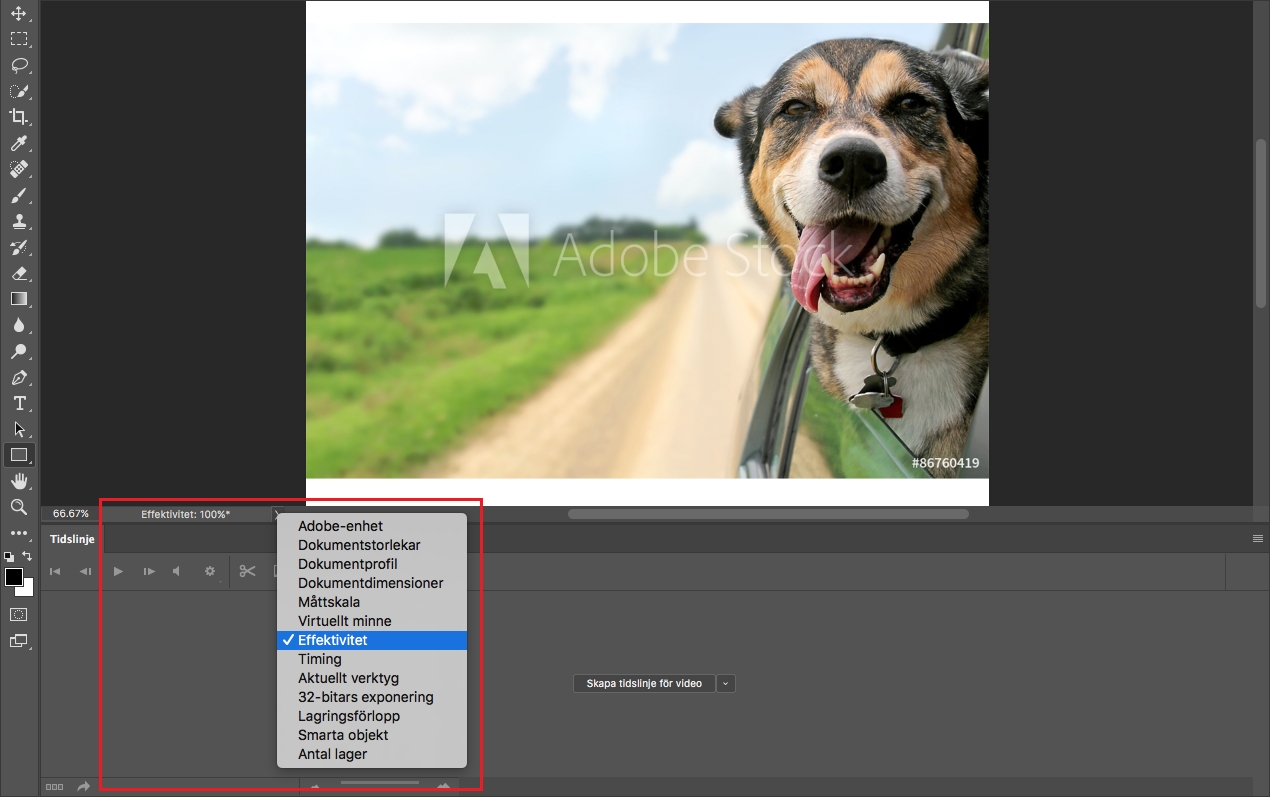Image resolution: width=1270 pixels, height=797 pixels.
Task: Change the screen mode
Action: (19, 640)
